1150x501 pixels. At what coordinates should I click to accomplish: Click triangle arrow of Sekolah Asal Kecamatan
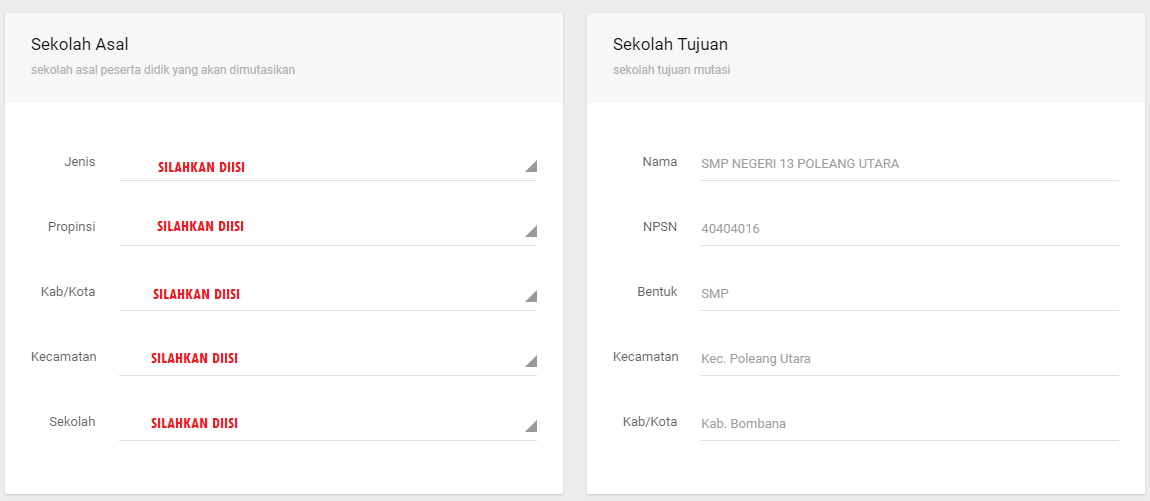click(x=531, y=361)
